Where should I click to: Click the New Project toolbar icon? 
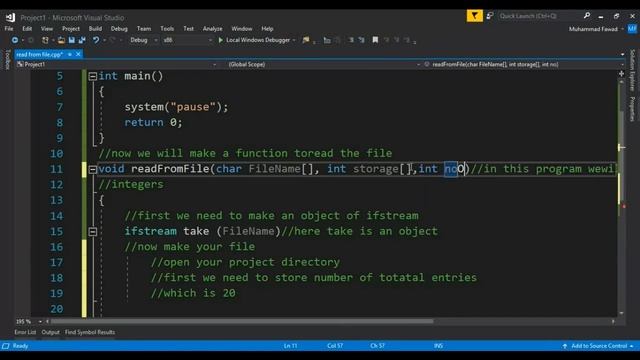click(45, 40)
